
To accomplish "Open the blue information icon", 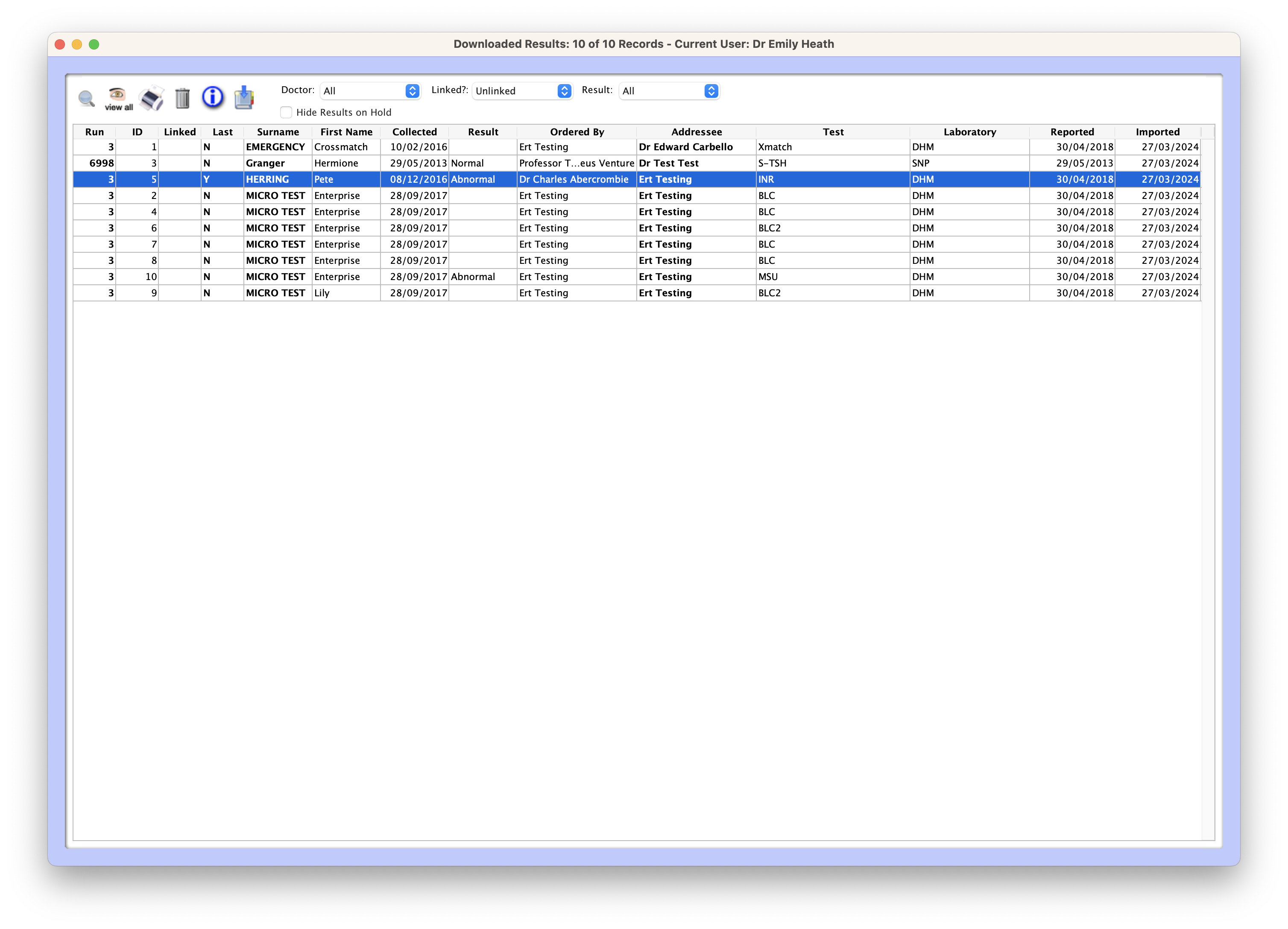I will tap(212, 98).
